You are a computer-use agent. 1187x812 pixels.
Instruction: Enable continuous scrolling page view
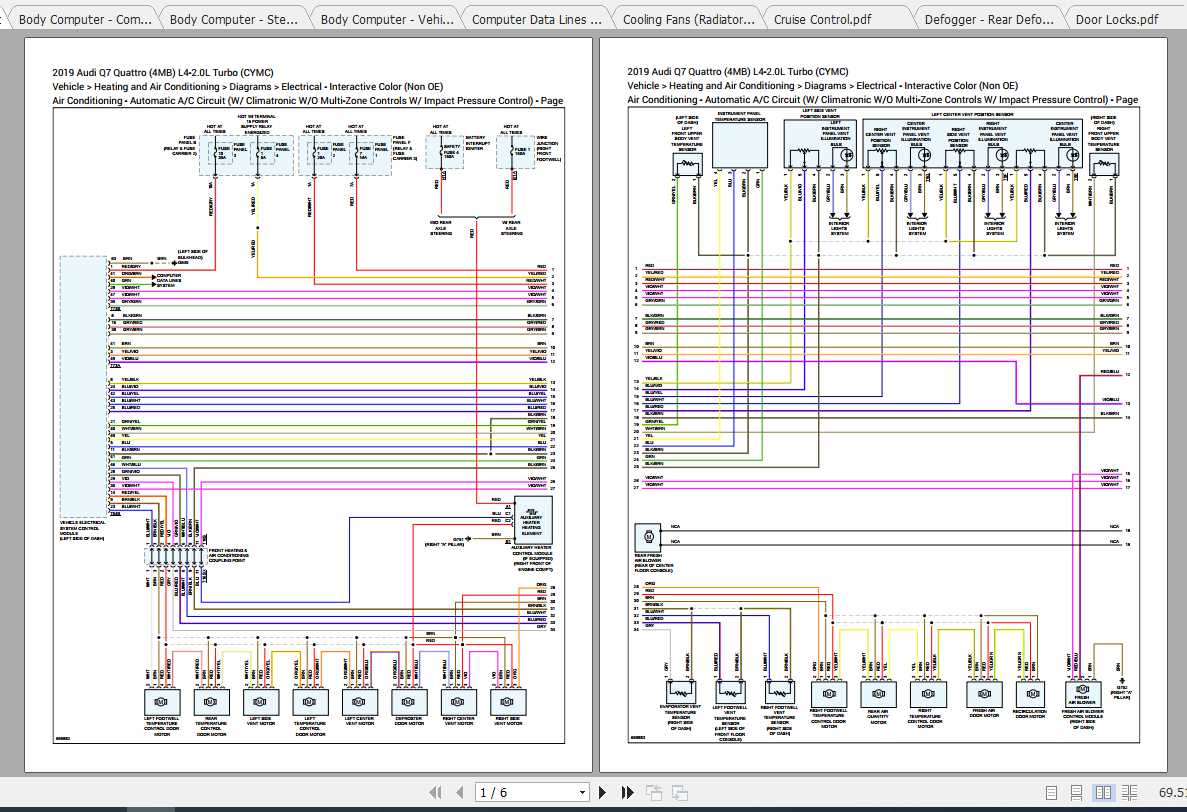1076,792
